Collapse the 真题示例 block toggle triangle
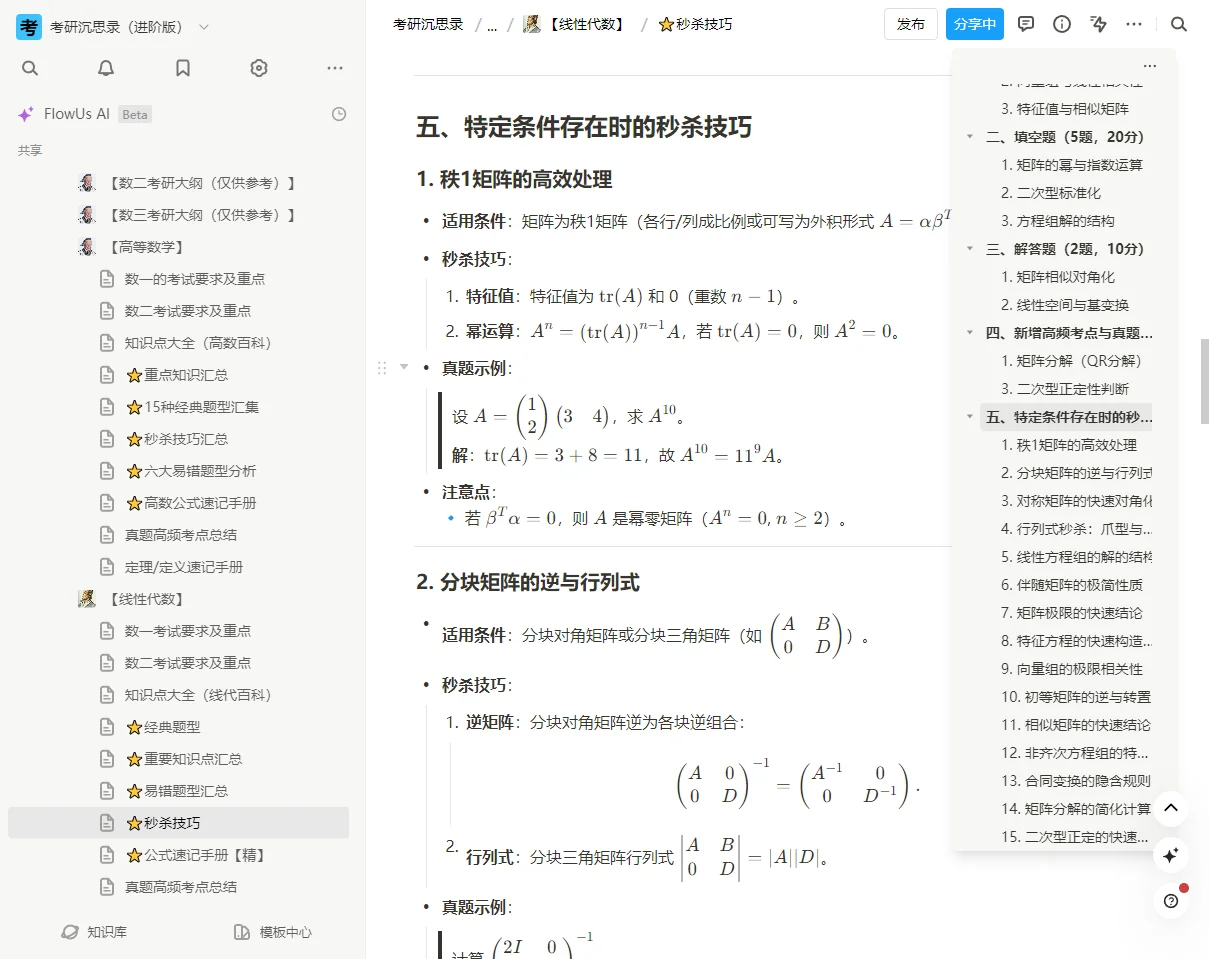 point(404,368)
